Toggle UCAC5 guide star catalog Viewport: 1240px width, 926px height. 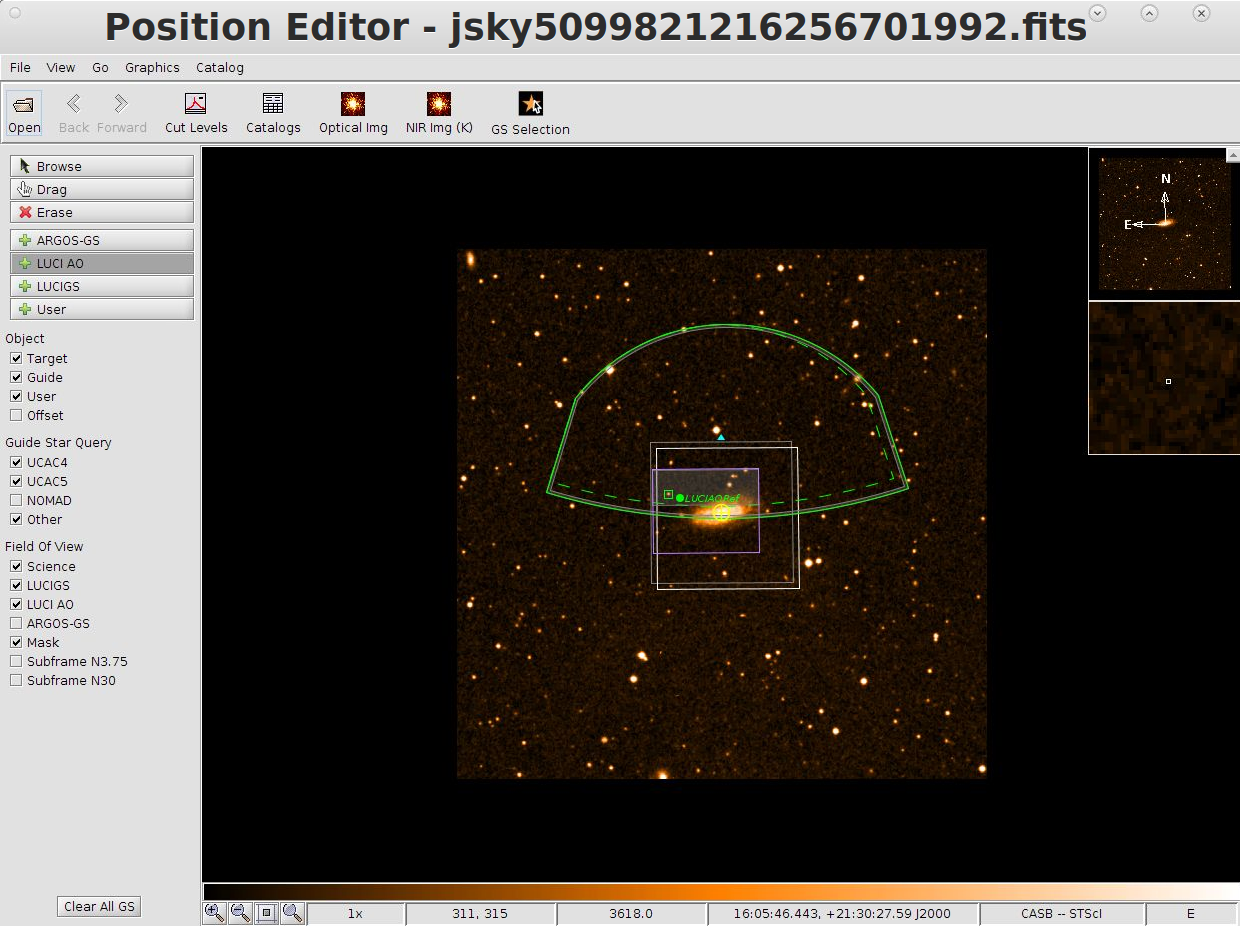[x=16, y=481]
